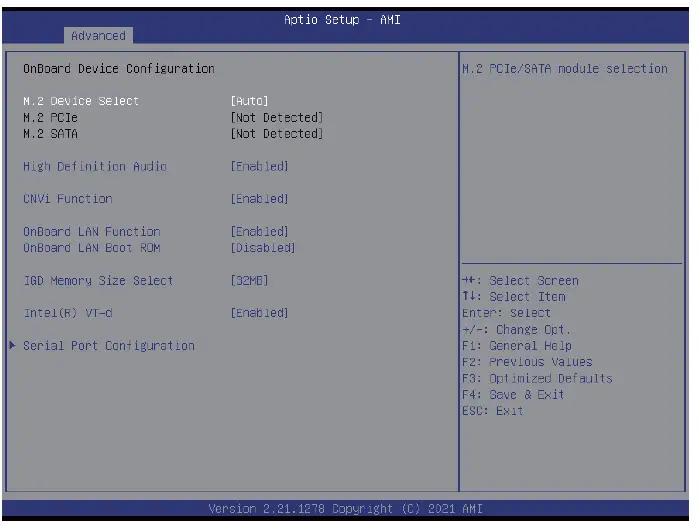Open the IGD memory size [32MB] dropdown
699x521 pixels.
tap(249, 281)
